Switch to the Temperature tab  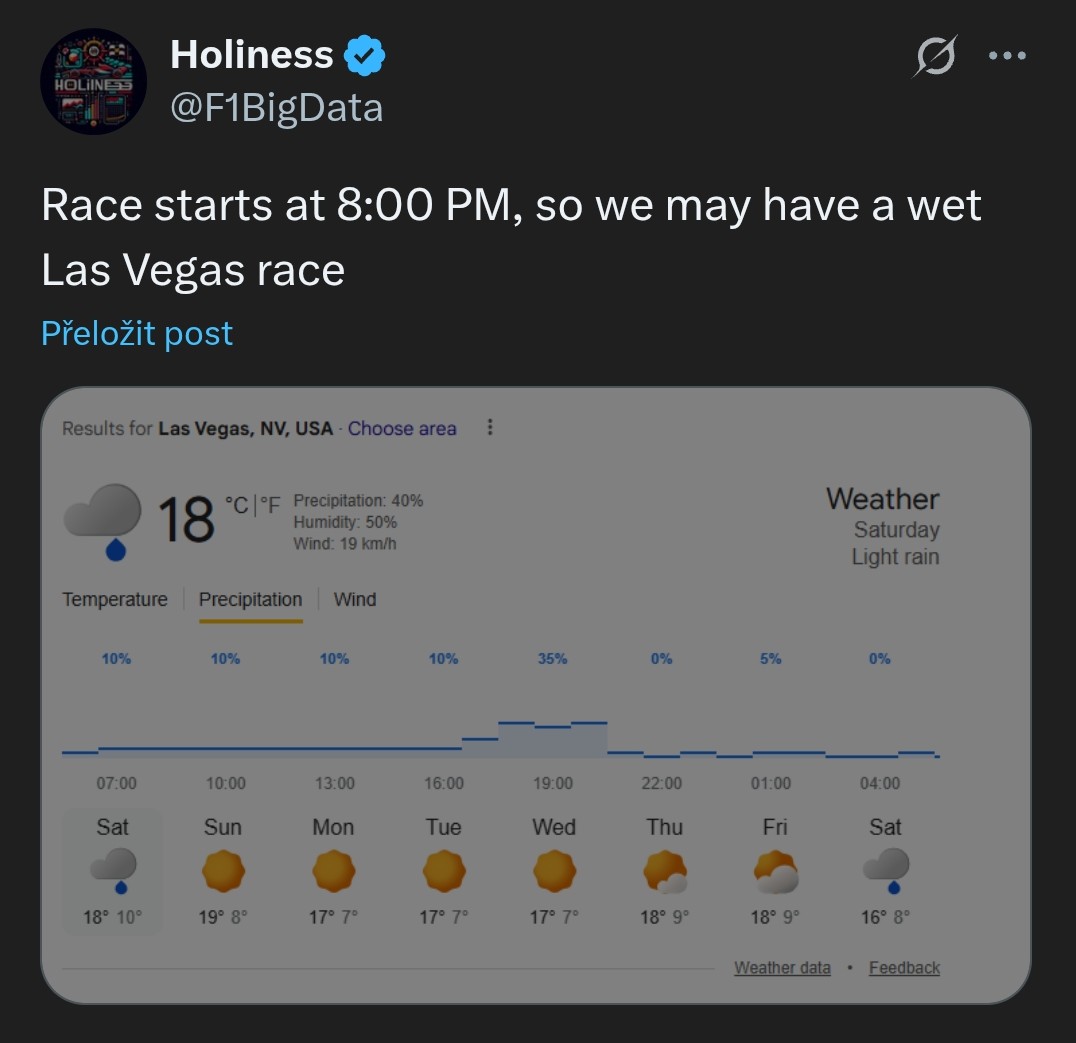(115, 600)
